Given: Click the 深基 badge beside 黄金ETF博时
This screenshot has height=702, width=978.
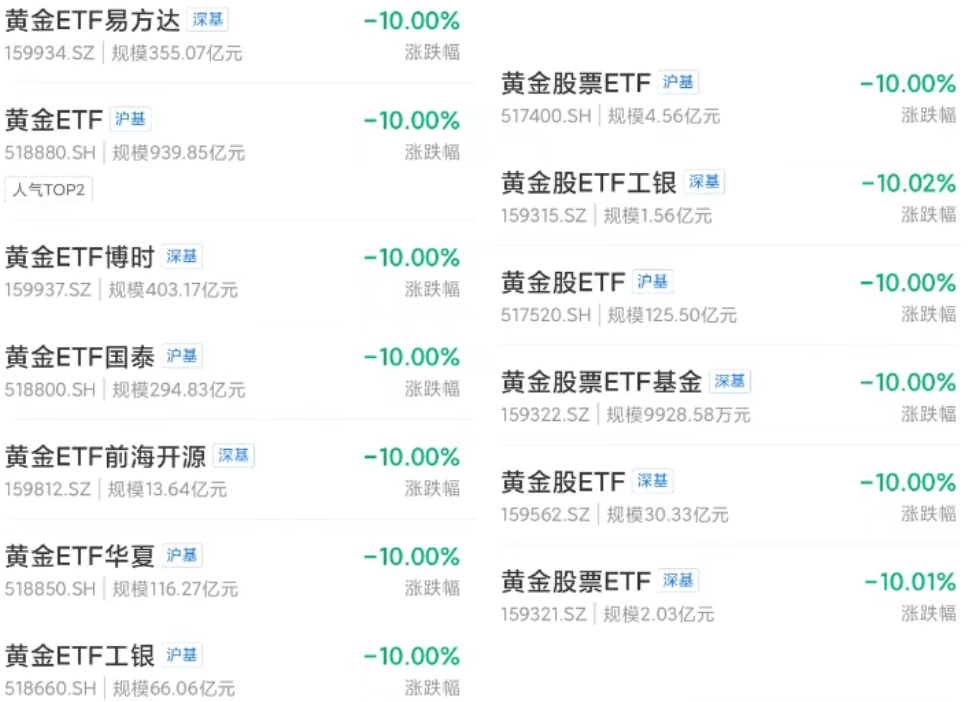Looking at the screenshot, I should coord(182,257).
